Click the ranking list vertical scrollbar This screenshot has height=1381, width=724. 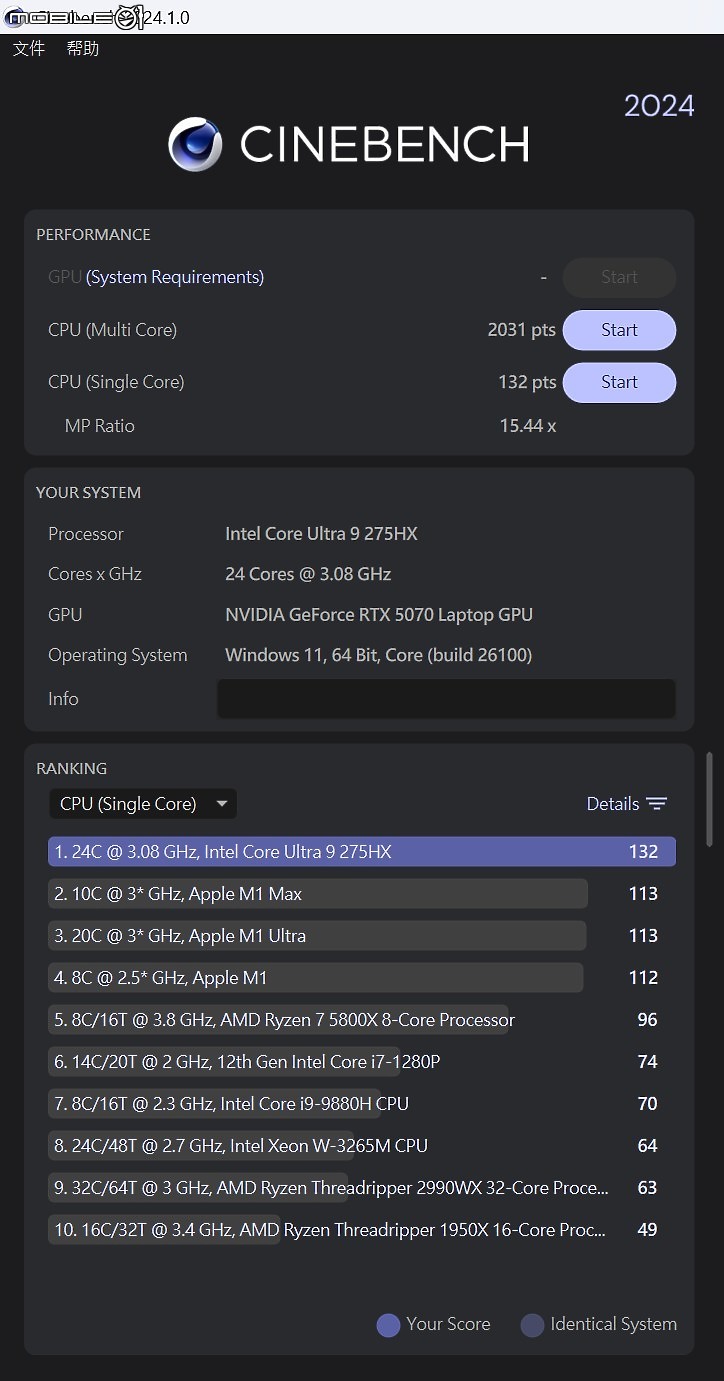pos(710,800)
